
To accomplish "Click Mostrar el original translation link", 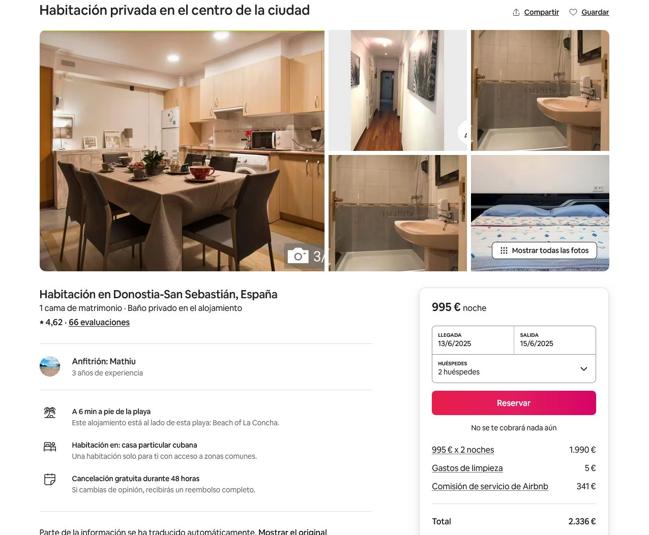I will pyautogui.click(x=293, y=531).
